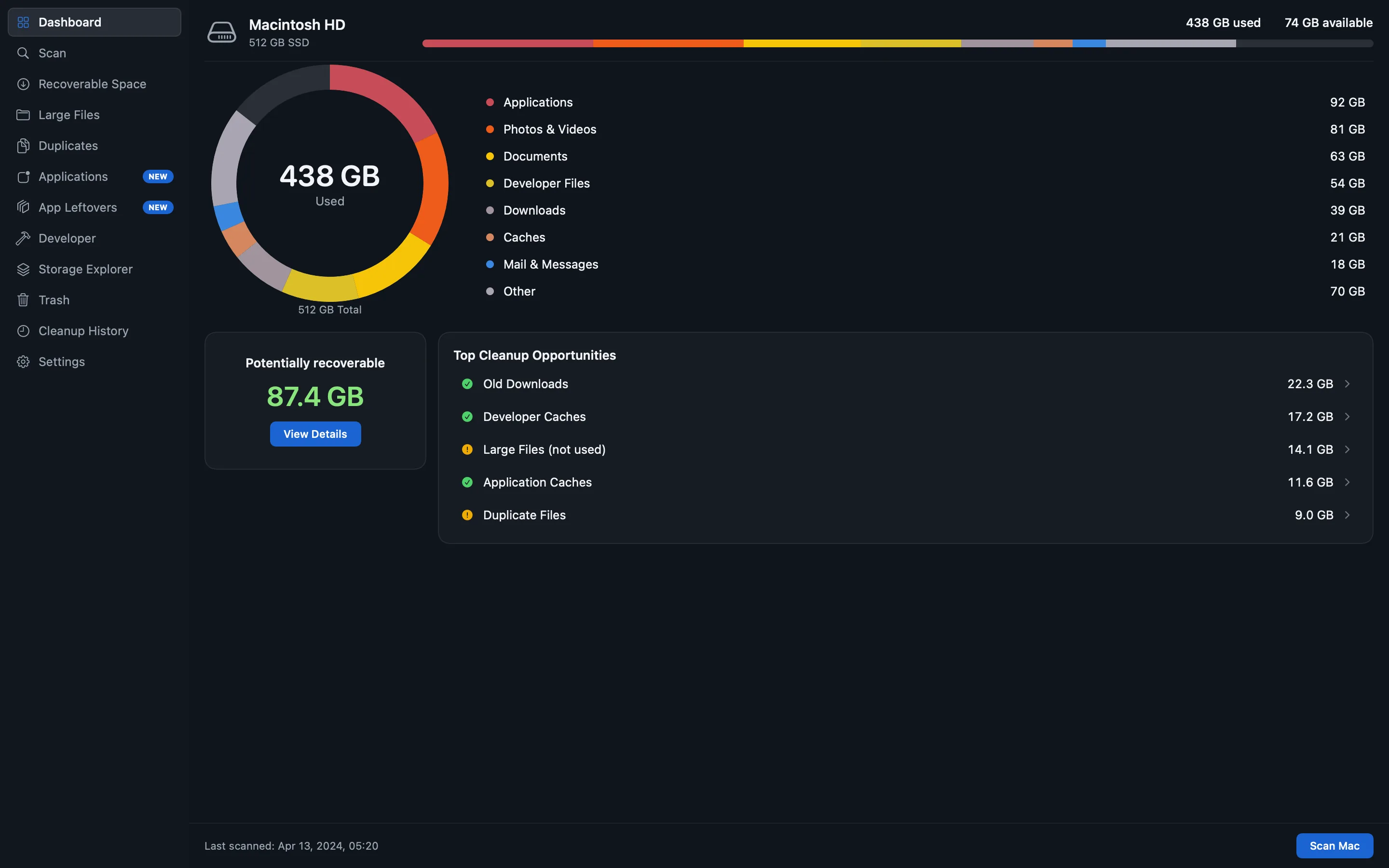Open Storage Explorer label in sidebar
The image size is (1389, 868).
[85, 269]
